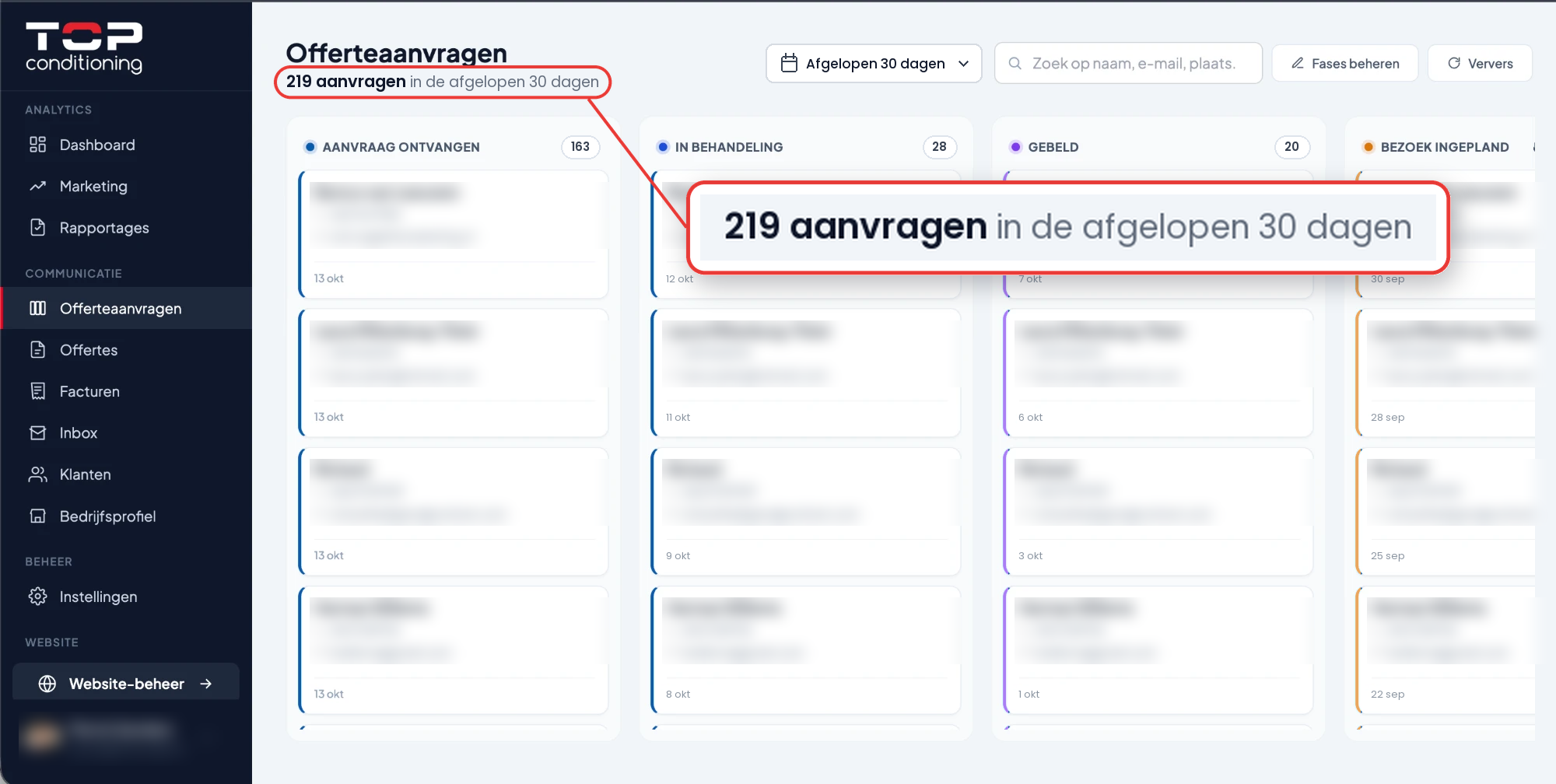The height and width of the screenshot is (784, 1556).
Task: Open Instellingen under Beheer
Action: tap(126, 596)
